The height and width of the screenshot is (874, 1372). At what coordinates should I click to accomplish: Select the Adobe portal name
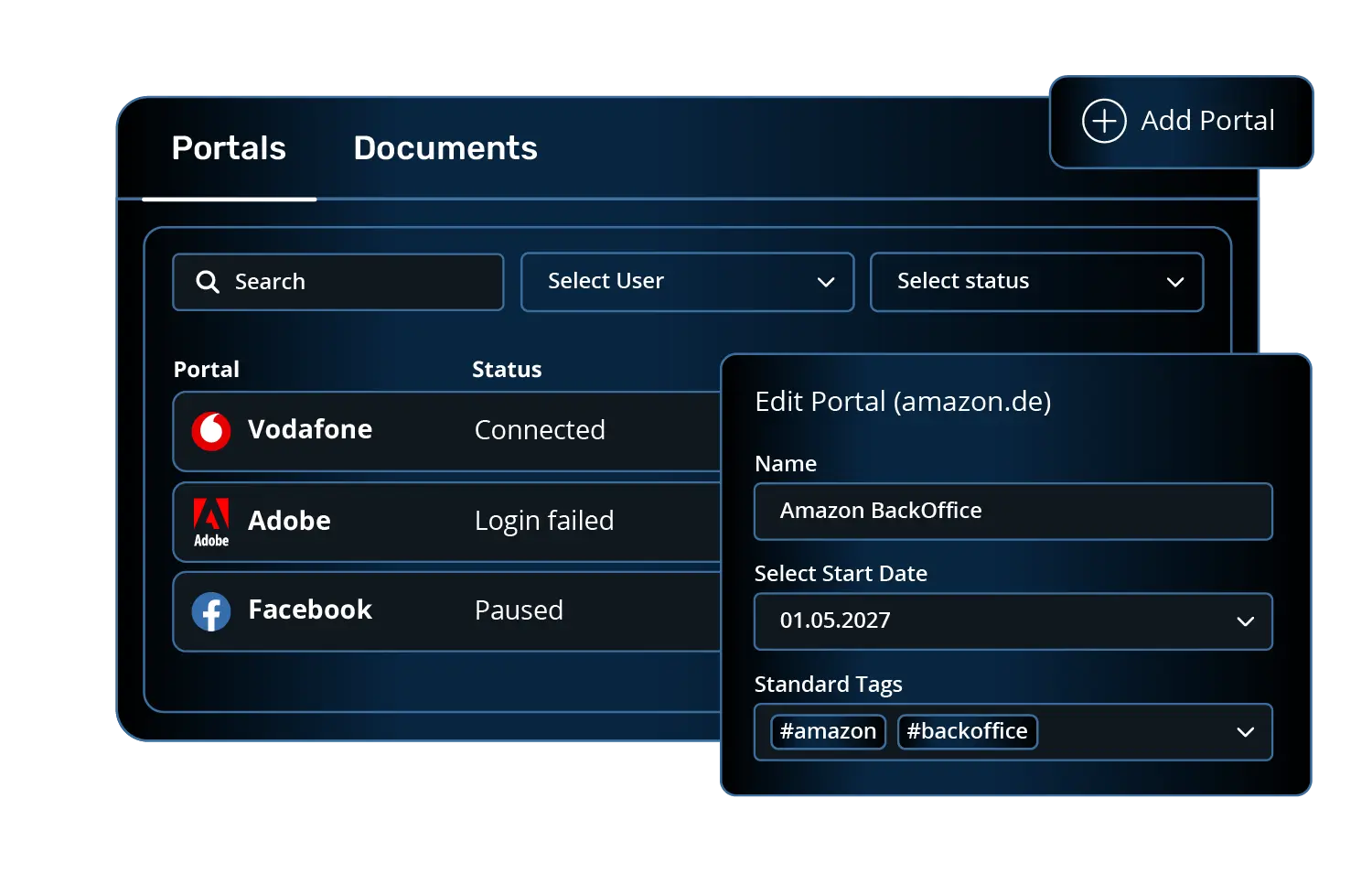(x=289, y=521)
